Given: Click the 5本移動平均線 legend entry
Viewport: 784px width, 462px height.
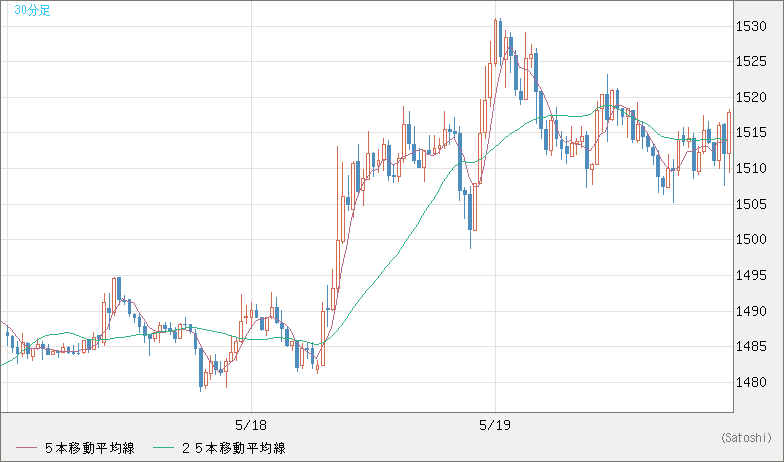Looking at the screenshot, I should tap(90, 448).
